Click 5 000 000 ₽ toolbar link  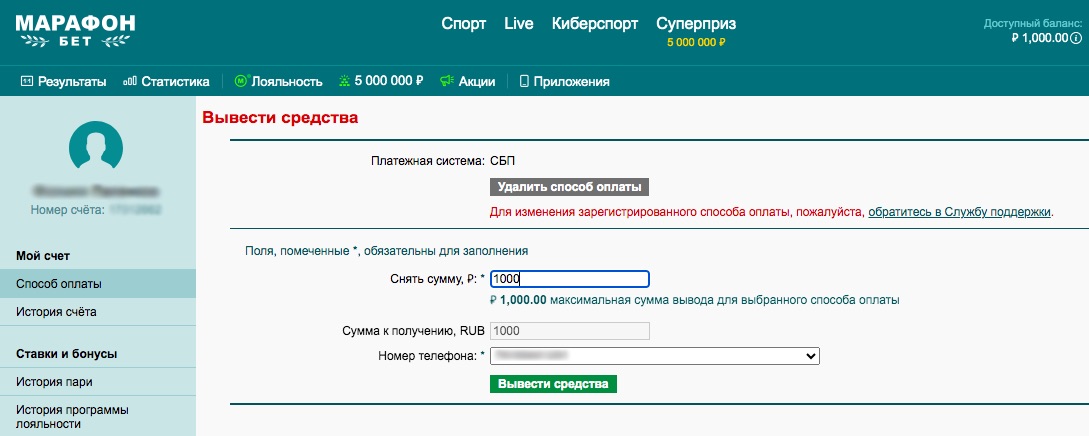389,81
